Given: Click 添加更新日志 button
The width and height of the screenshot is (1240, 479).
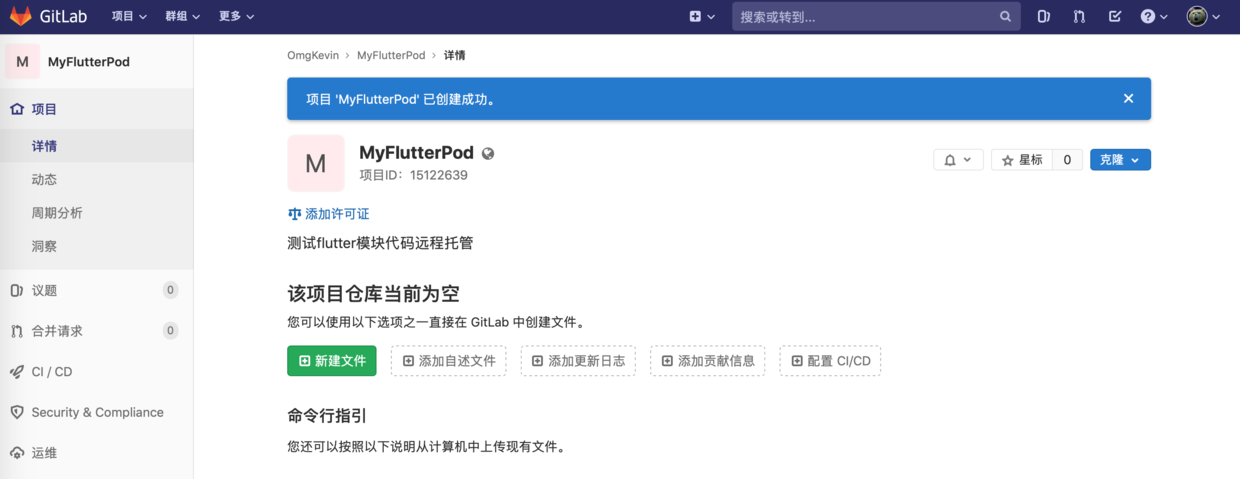Looking at the screenshot, I should pos(578,361).
